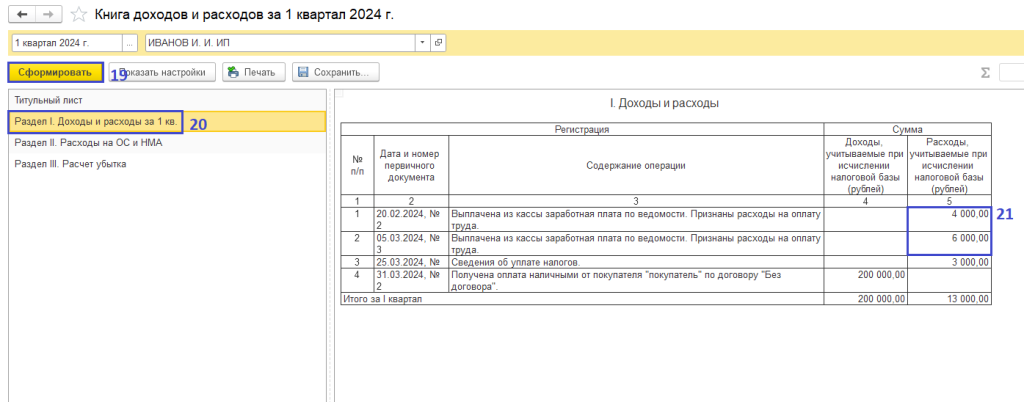Click date cell '05.03.2024, № 3'
This screenshot has width=1024, height=402.
[x=411, y=243]
